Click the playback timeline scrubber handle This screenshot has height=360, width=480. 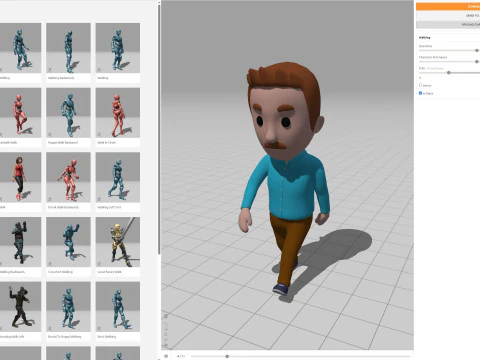[227, 356]
